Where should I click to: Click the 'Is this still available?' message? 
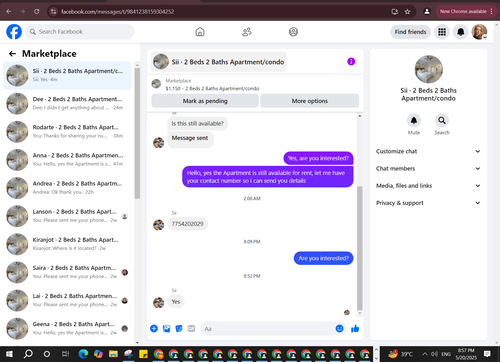tap(197, 123)
